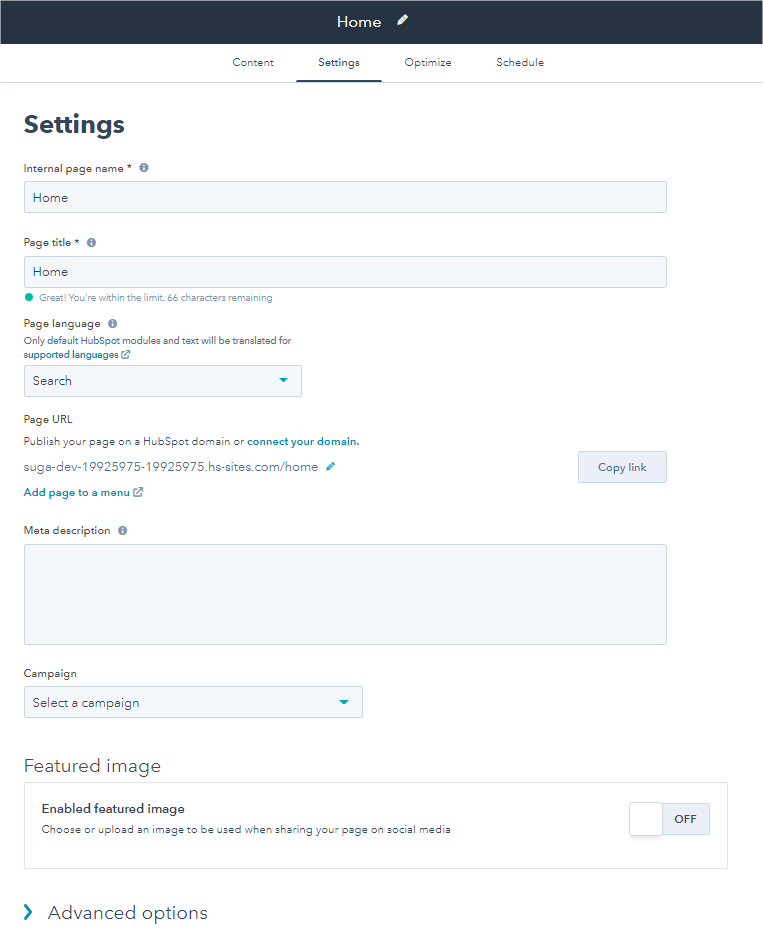Edit page URL with pencil icon

pos(331,466)
